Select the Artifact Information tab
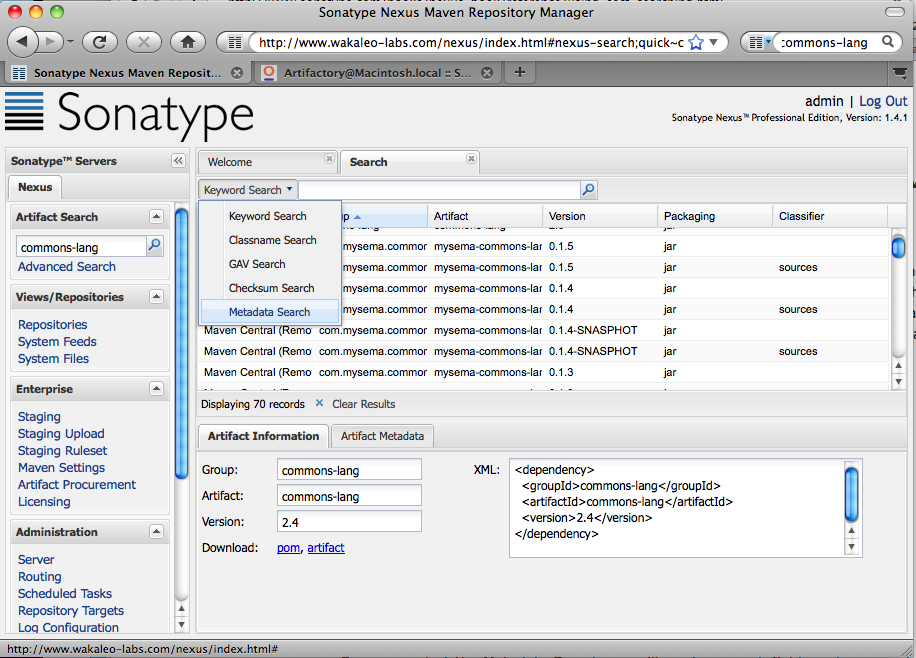Screen dimensions: 916x658 tap(263, 436)
